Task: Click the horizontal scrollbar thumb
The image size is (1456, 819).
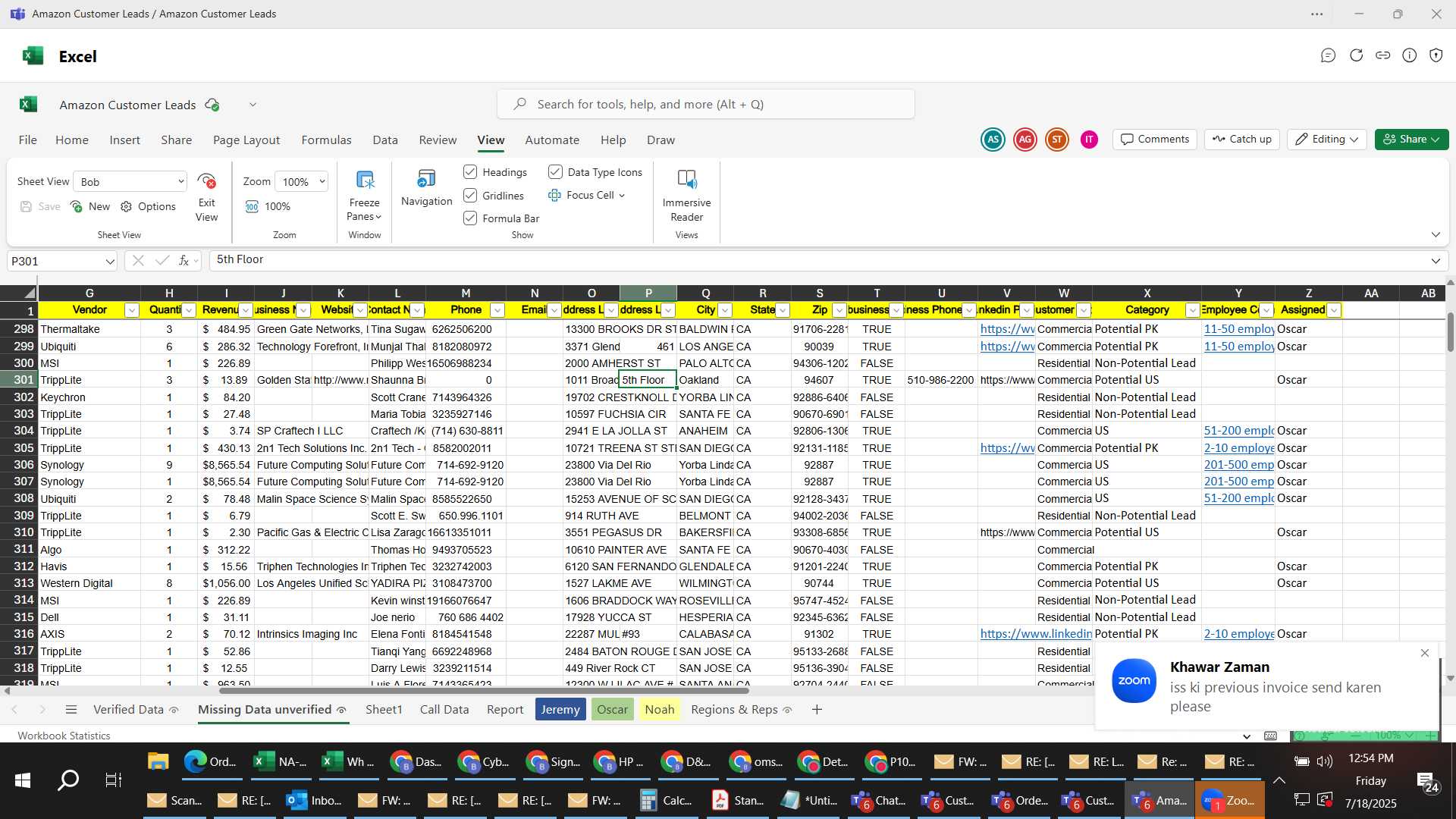Action: [x=484, y=691]
